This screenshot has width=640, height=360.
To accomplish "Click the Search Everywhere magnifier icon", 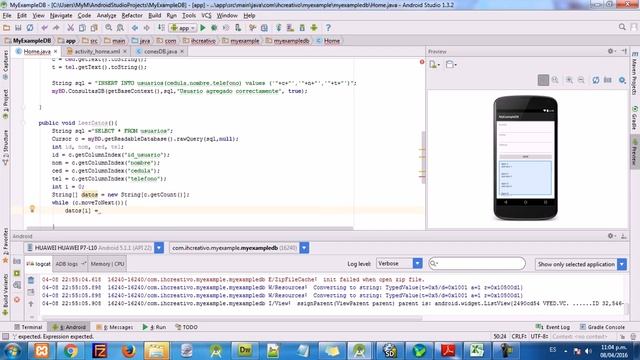I will tap(622, 27).
